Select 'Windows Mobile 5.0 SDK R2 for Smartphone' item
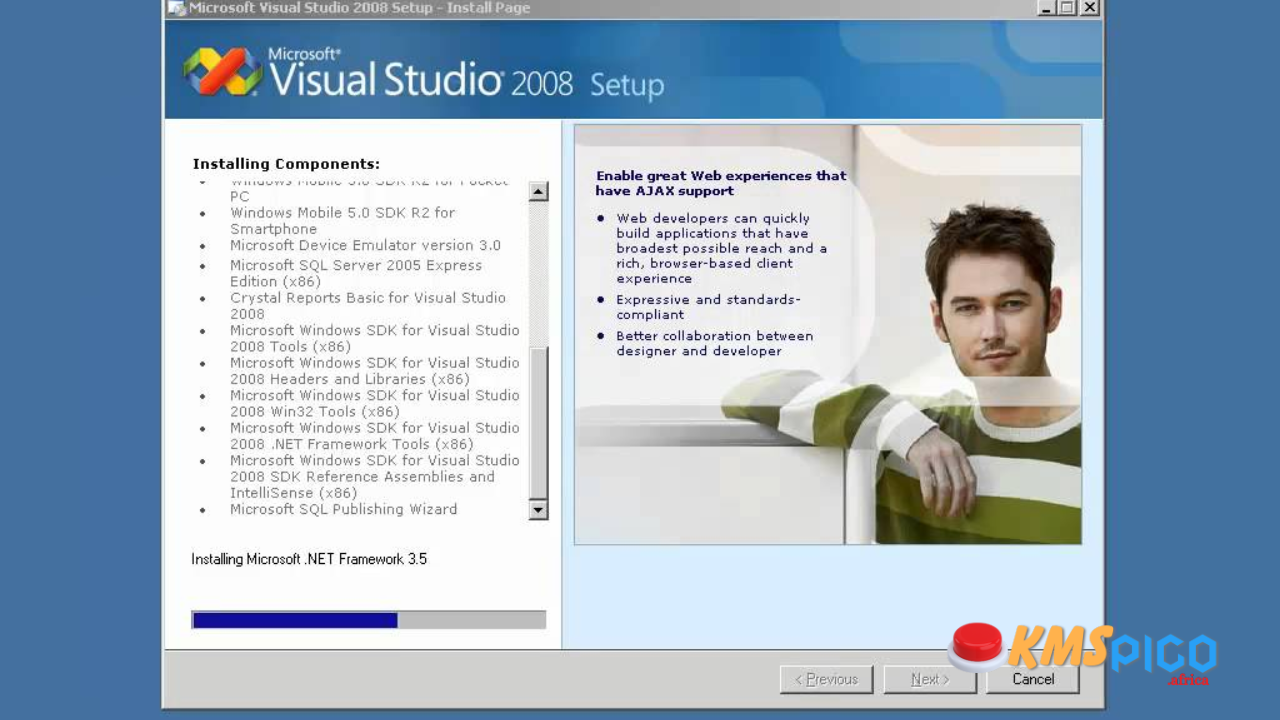Screen dimensions: 1280x720 [x=342, y=220]
